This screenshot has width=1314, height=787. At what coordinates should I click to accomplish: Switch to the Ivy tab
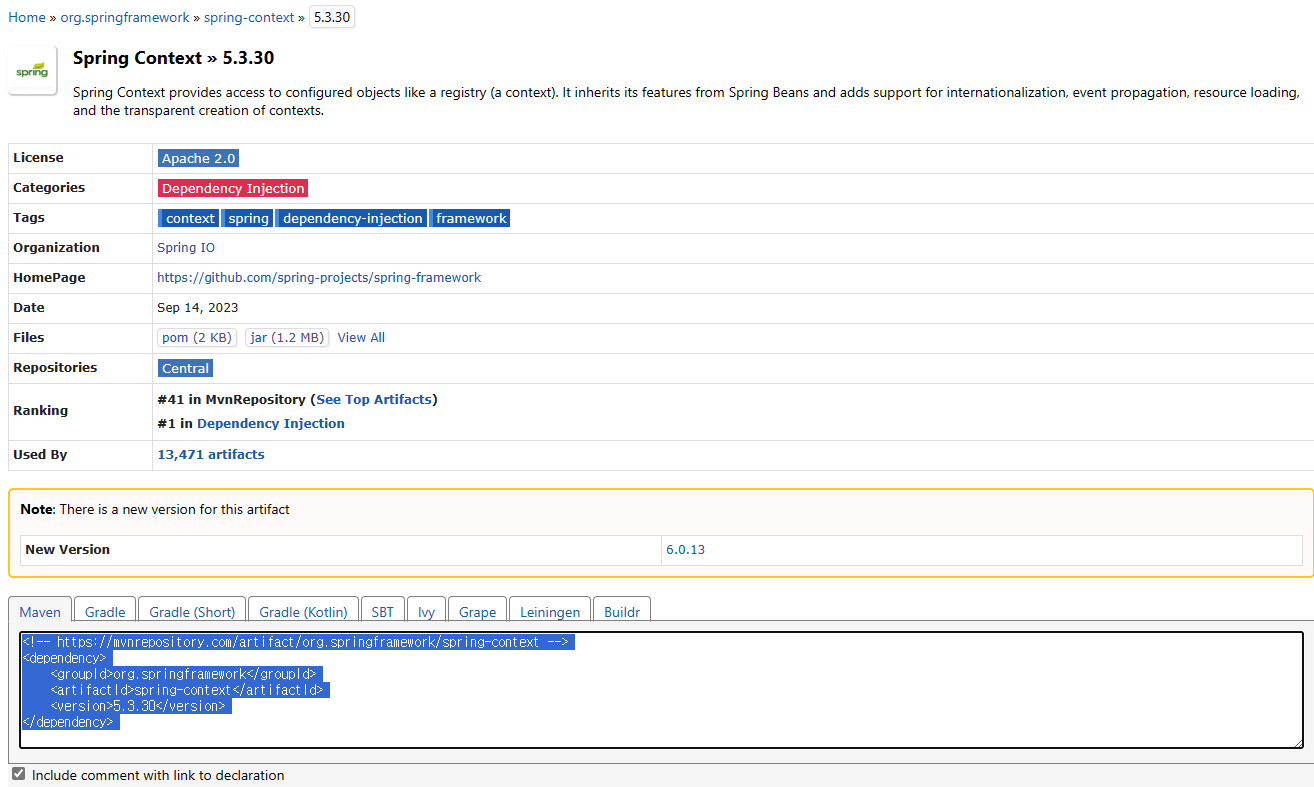427,611
